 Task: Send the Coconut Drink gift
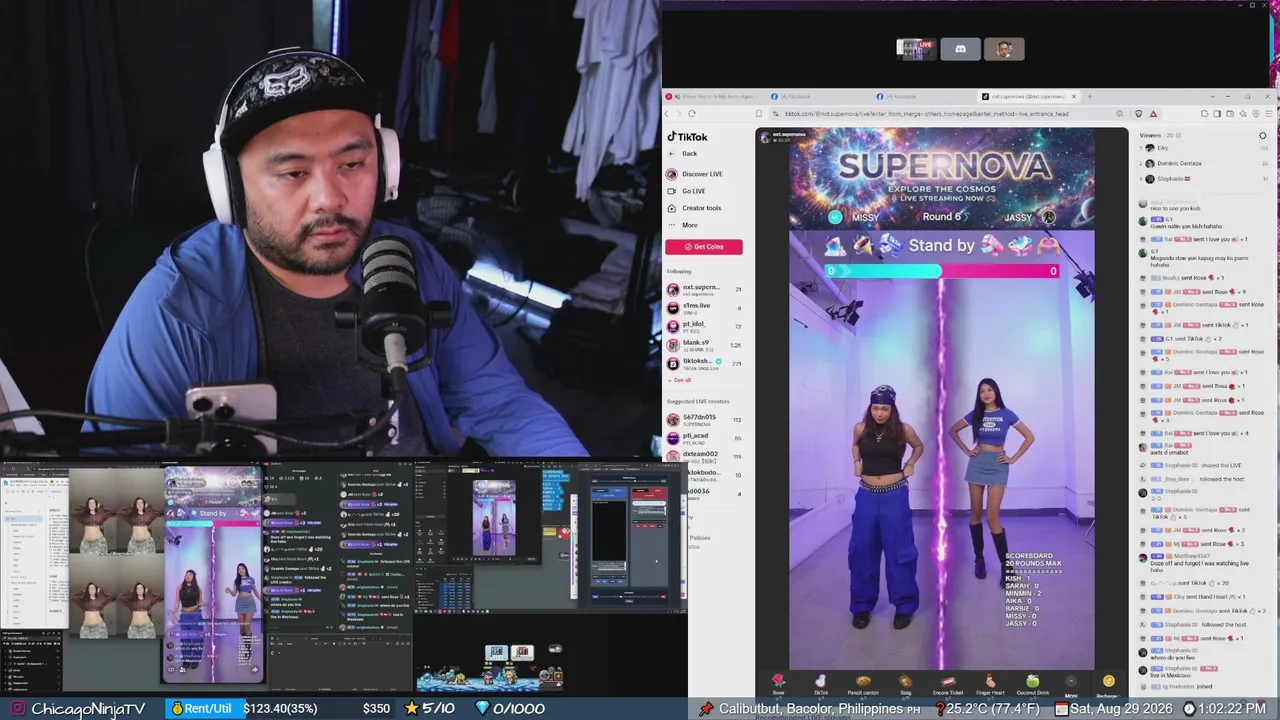point(1032,683)
